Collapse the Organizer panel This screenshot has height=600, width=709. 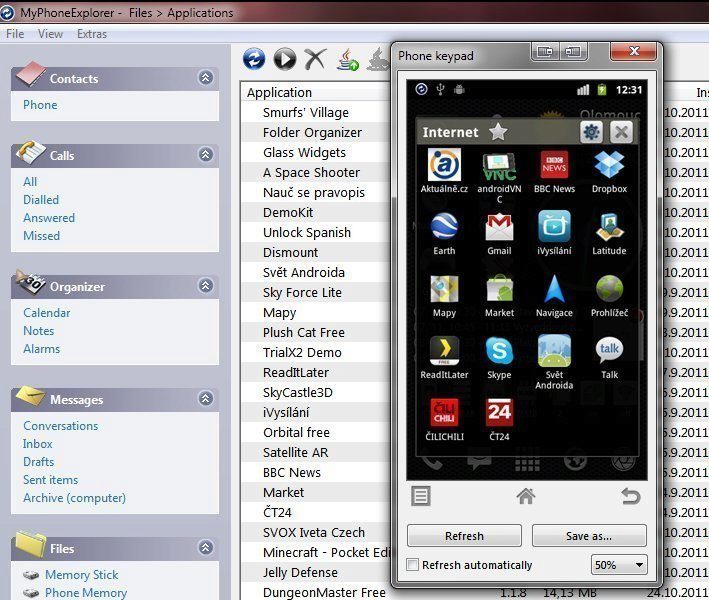pyautogui.click(x=205, y=286)
